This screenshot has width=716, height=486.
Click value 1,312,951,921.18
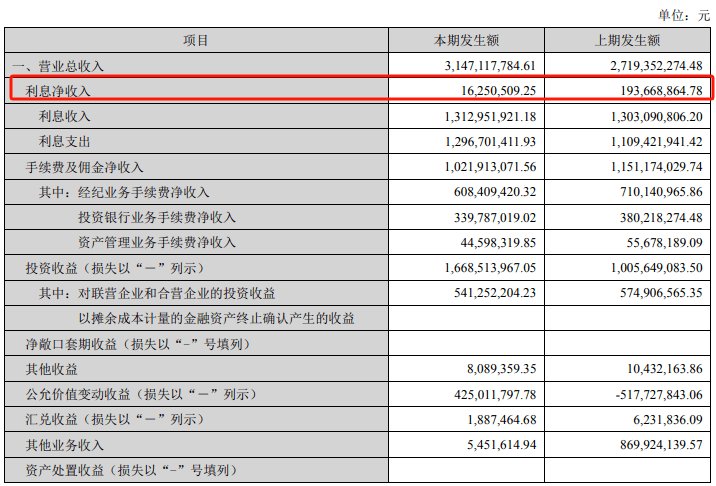490,116
